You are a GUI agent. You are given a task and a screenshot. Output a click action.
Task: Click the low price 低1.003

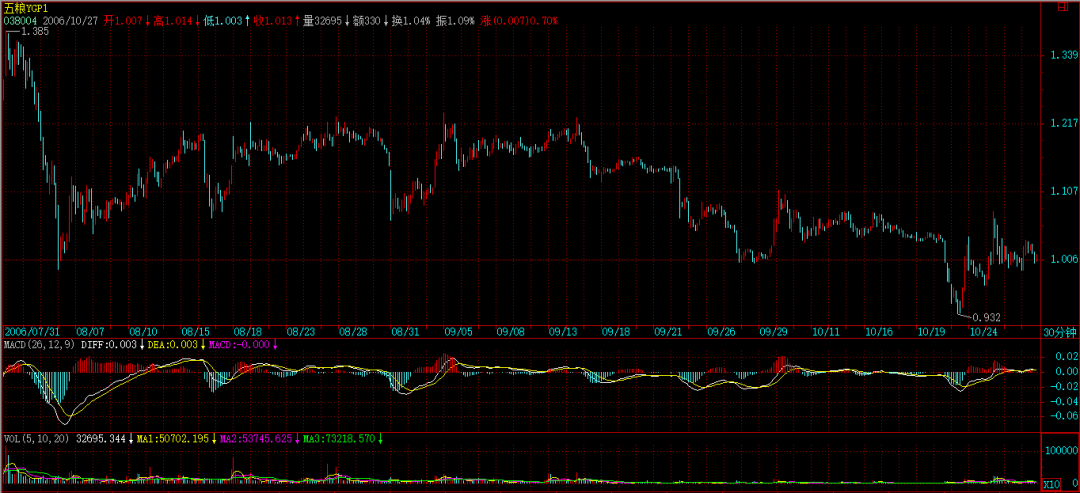pyautogui.click(x=223, y=21)
